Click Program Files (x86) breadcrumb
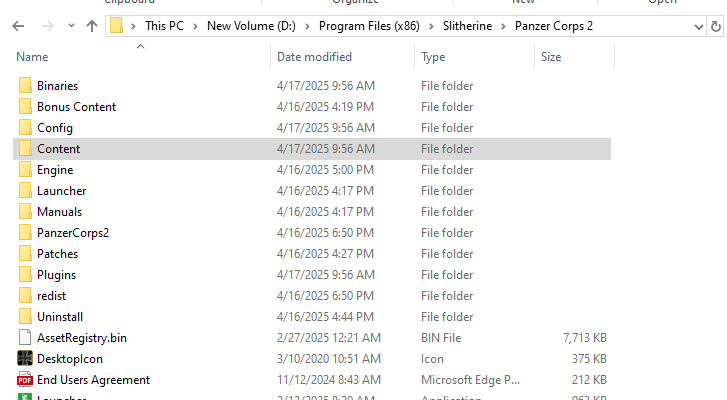The height and width of the screenshot is (400, 727). coord(369,26)
